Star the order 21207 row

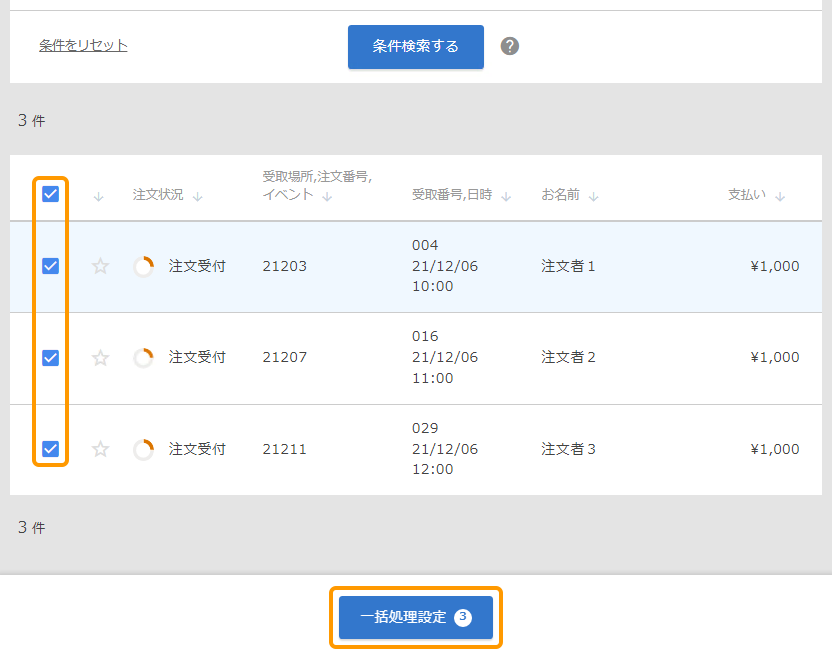click(x=100, y=358)
